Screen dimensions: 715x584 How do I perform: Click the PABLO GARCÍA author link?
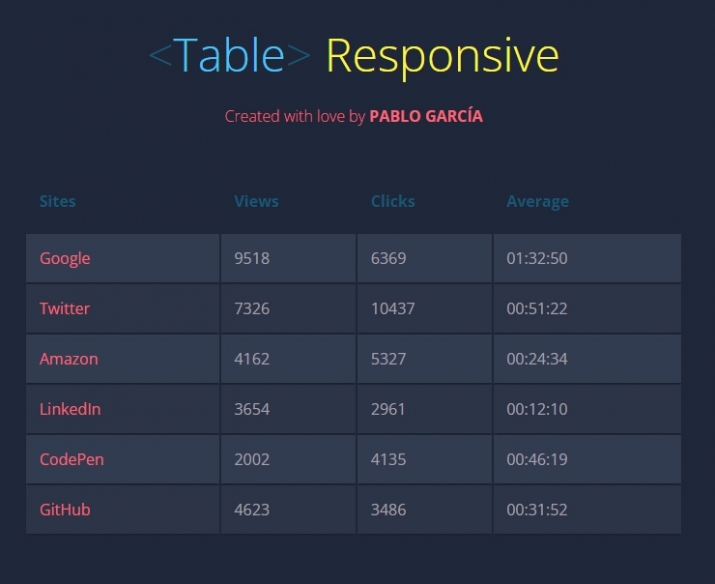coord(426,116)
